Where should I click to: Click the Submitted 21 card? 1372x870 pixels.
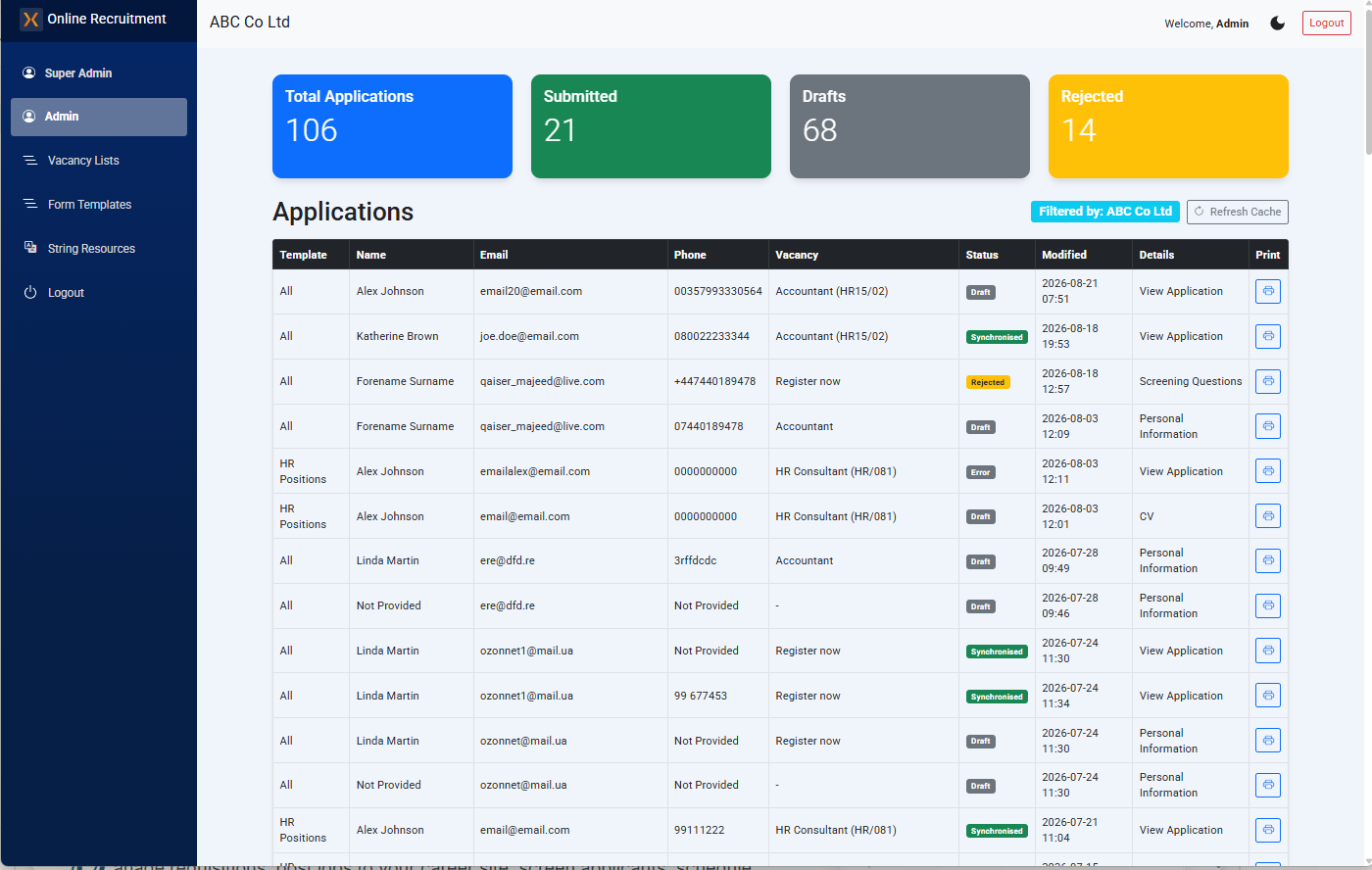pyautogui.click(x=651, y=126)
